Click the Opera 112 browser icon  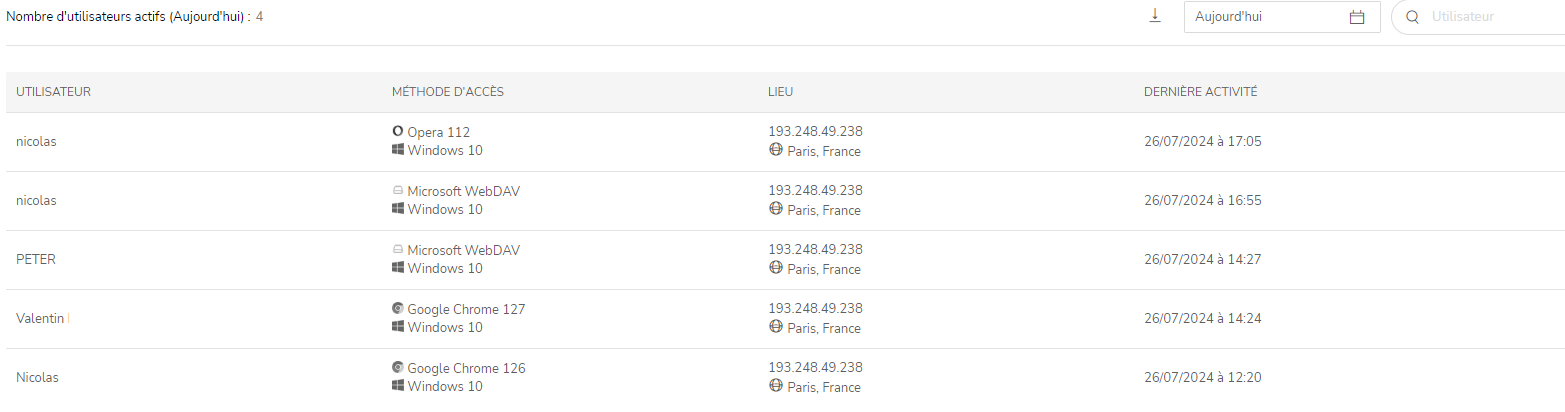pos(398,131)
